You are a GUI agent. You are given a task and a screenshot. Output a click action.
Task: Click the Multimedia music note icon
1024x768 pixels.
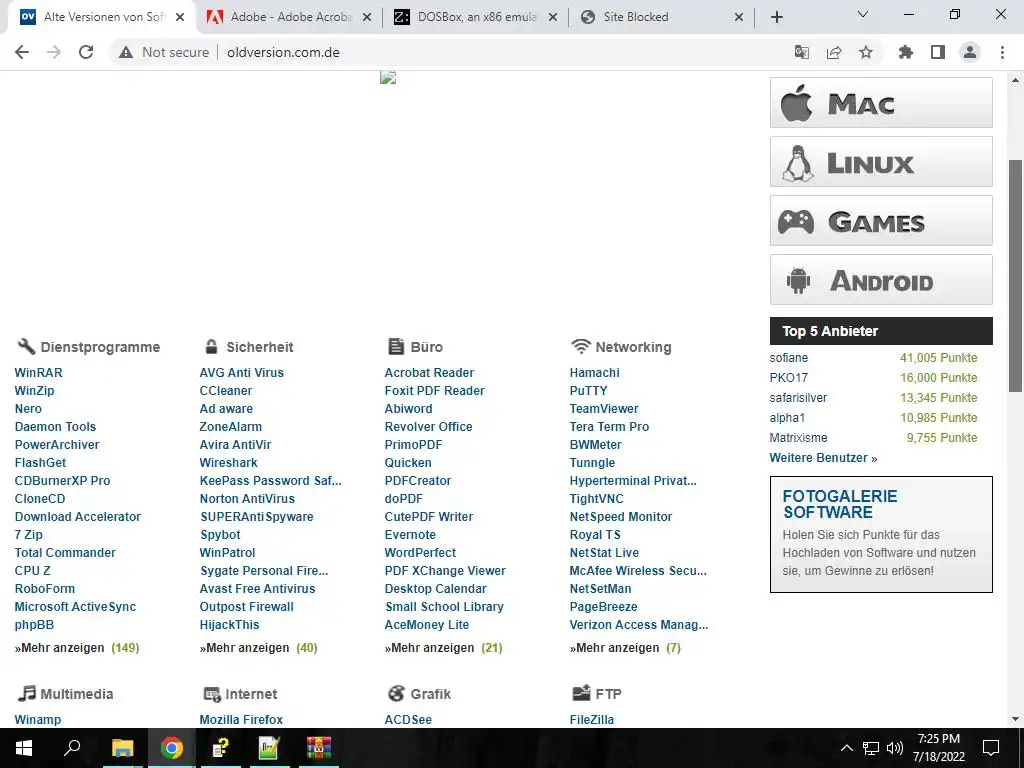click(x=27, y=693)
